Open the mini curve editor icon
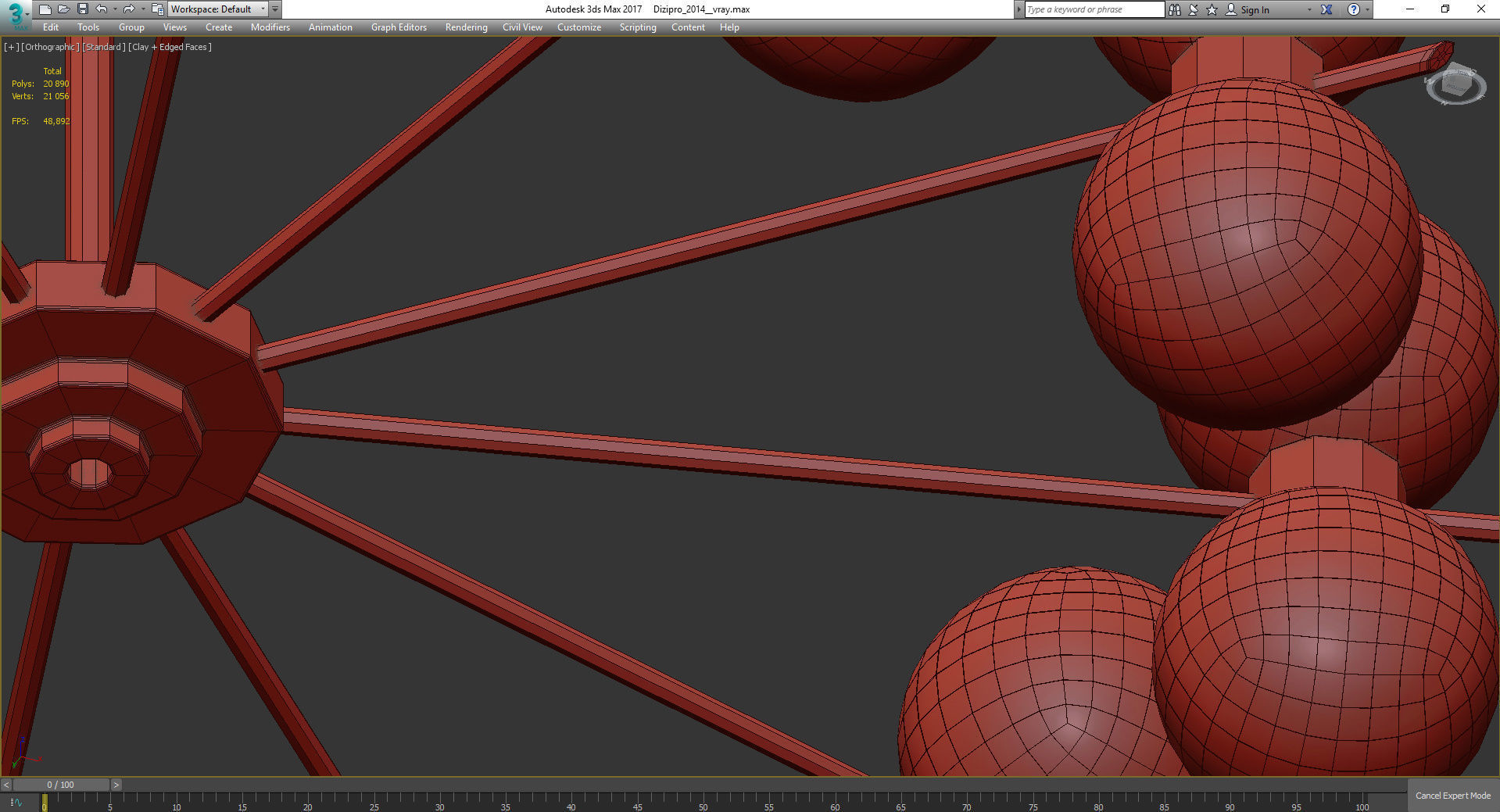 click(x=16, y=802)
